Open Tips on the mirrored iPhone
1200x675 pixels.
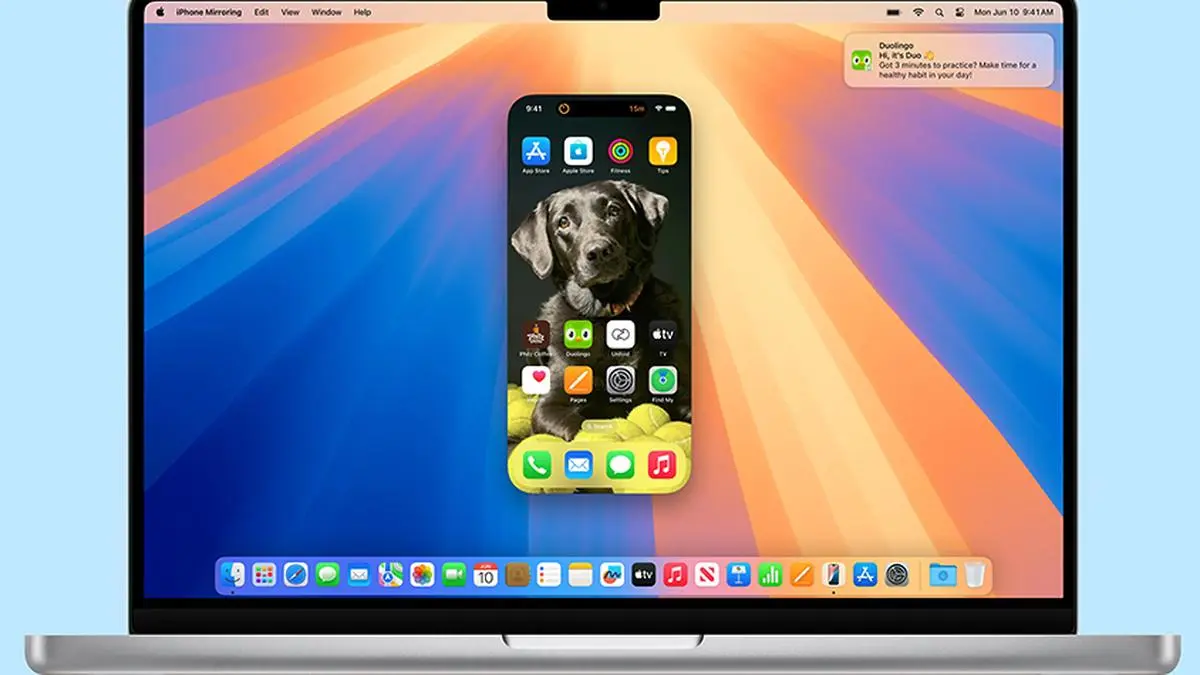point(662,151)
